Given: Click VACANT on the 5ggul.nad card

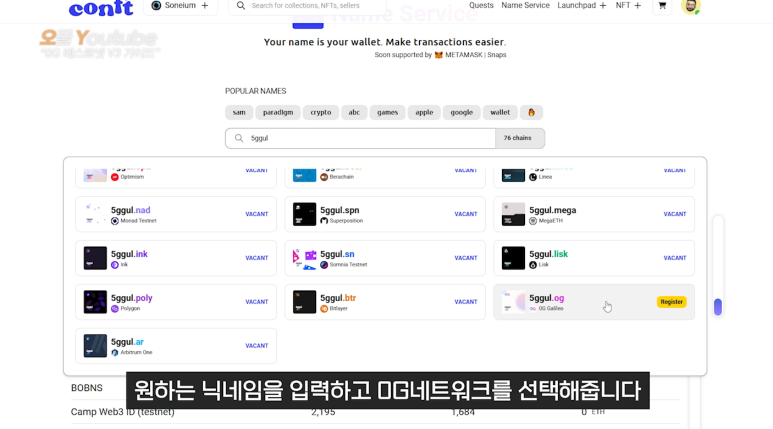Looking at the screenshot, I should click(257, 214).
